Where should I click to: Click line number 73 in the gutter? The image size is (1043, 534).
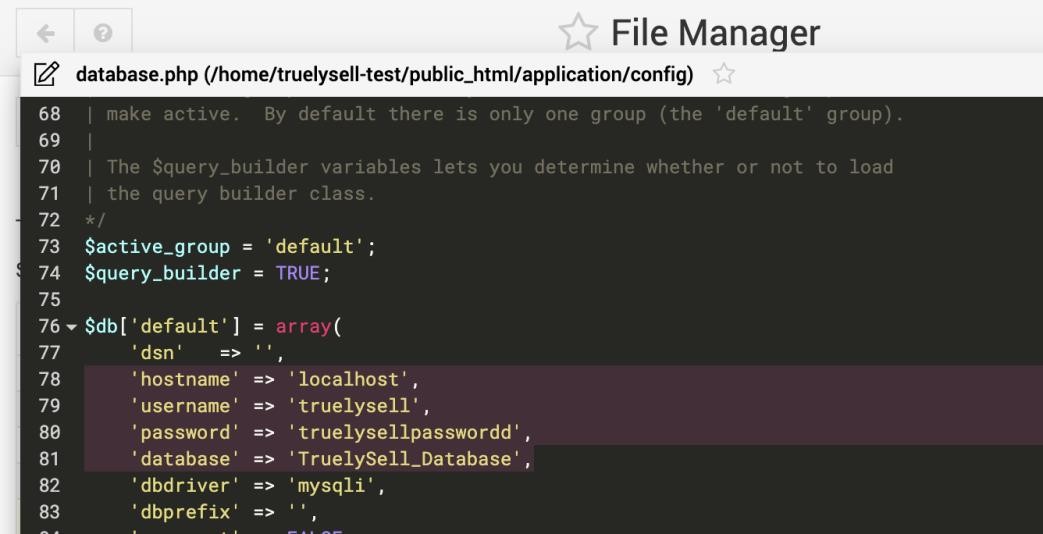[49, 245]
